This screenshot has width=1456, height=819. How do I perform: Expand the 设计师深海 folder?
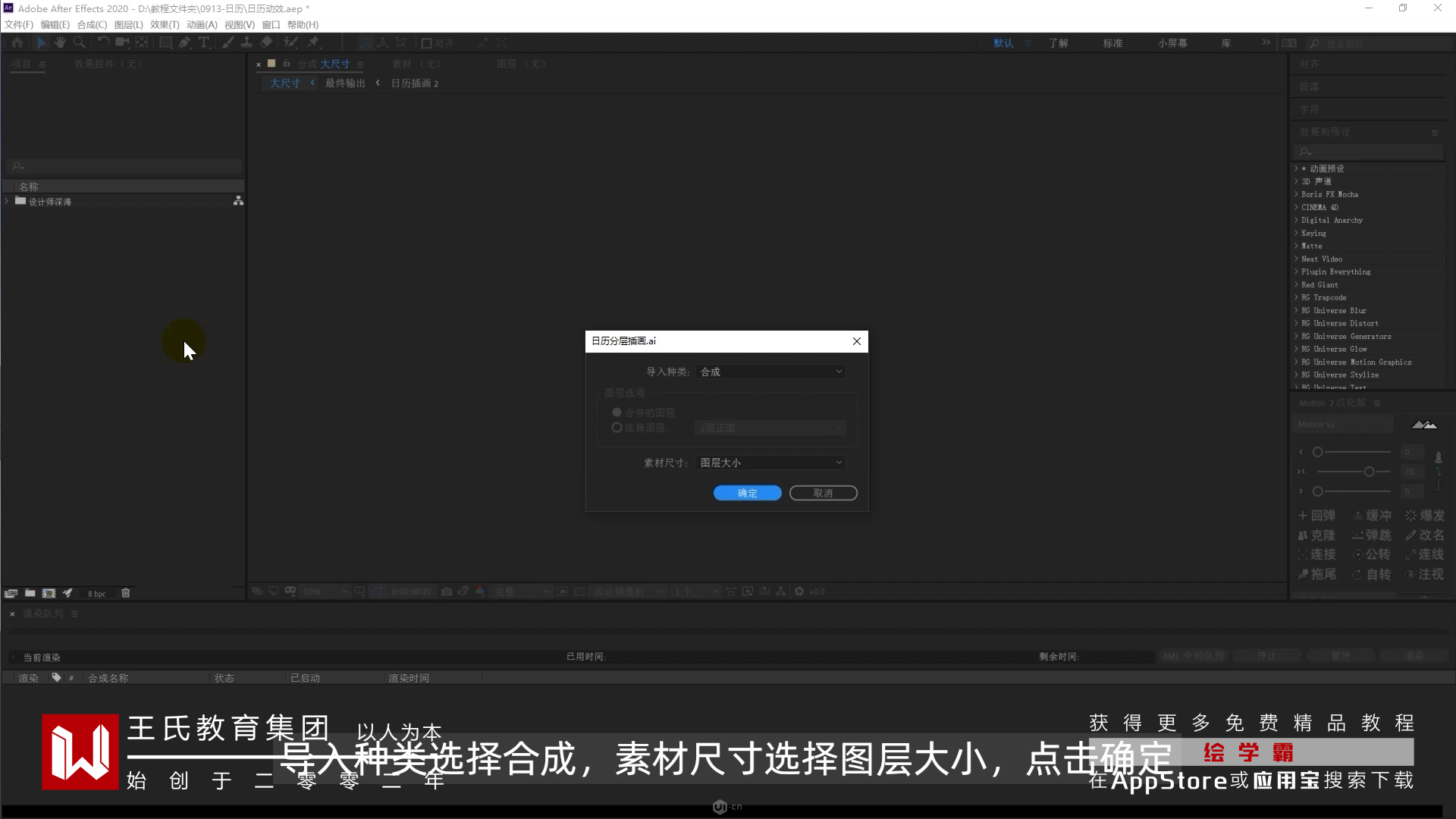[8, 202]
